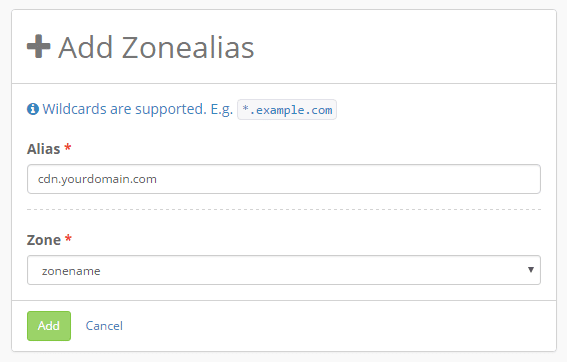Click the Alias field label
The image size is (567, 362).
[44, 149]
